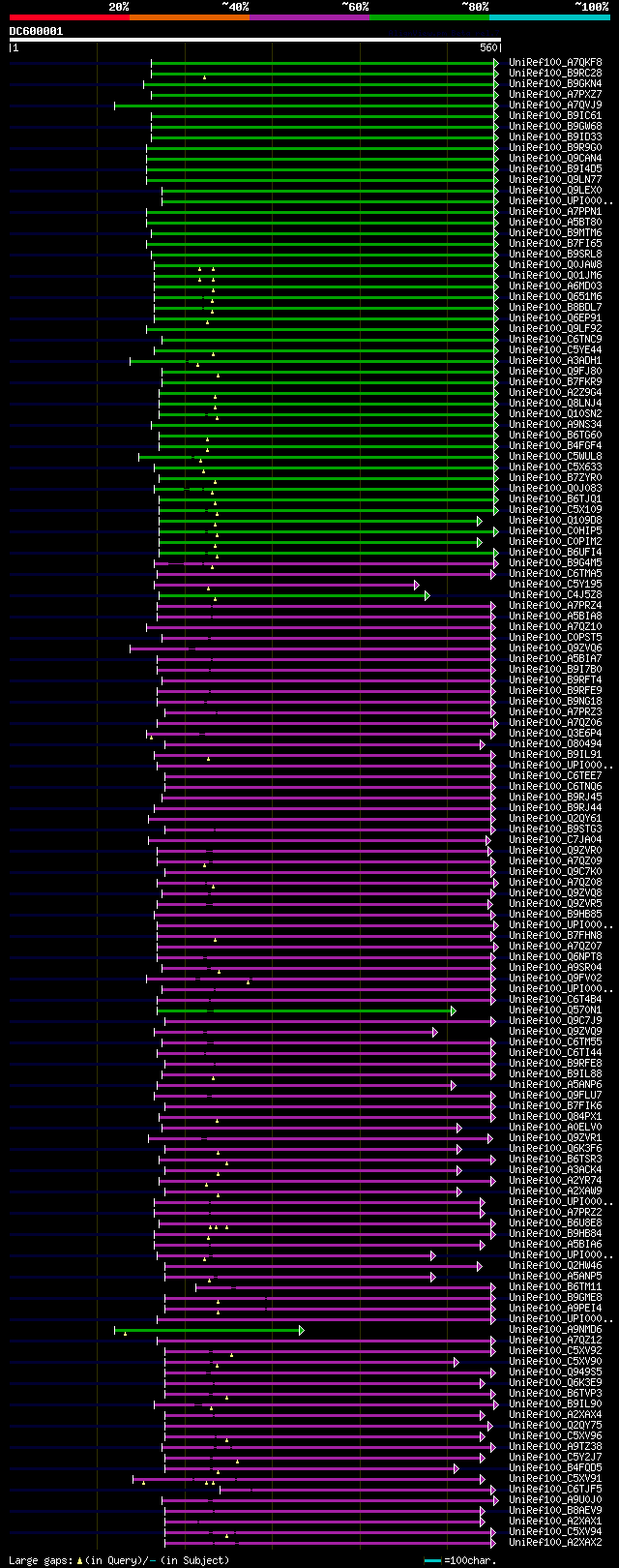Image resolution: width=619 pixels, height=1568 pixels.
Task: Click the purple bar of UniRef100_A2XAX2
Action: pyautogui.click(x=329, y=1542)
